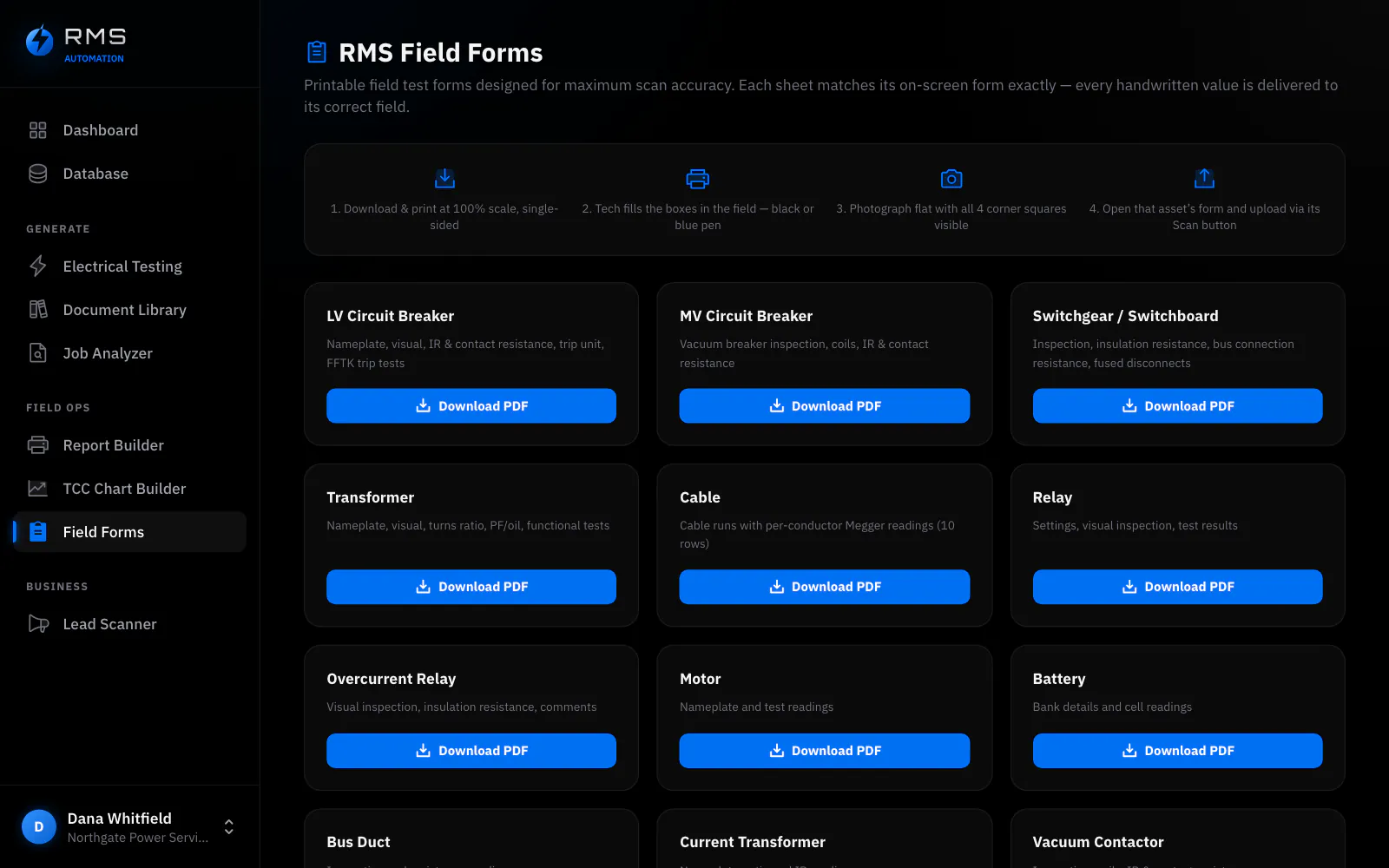This screenshot has width=1389, height=868.
Task: Download the Transformer form PDF
Action: coord(471,587)
